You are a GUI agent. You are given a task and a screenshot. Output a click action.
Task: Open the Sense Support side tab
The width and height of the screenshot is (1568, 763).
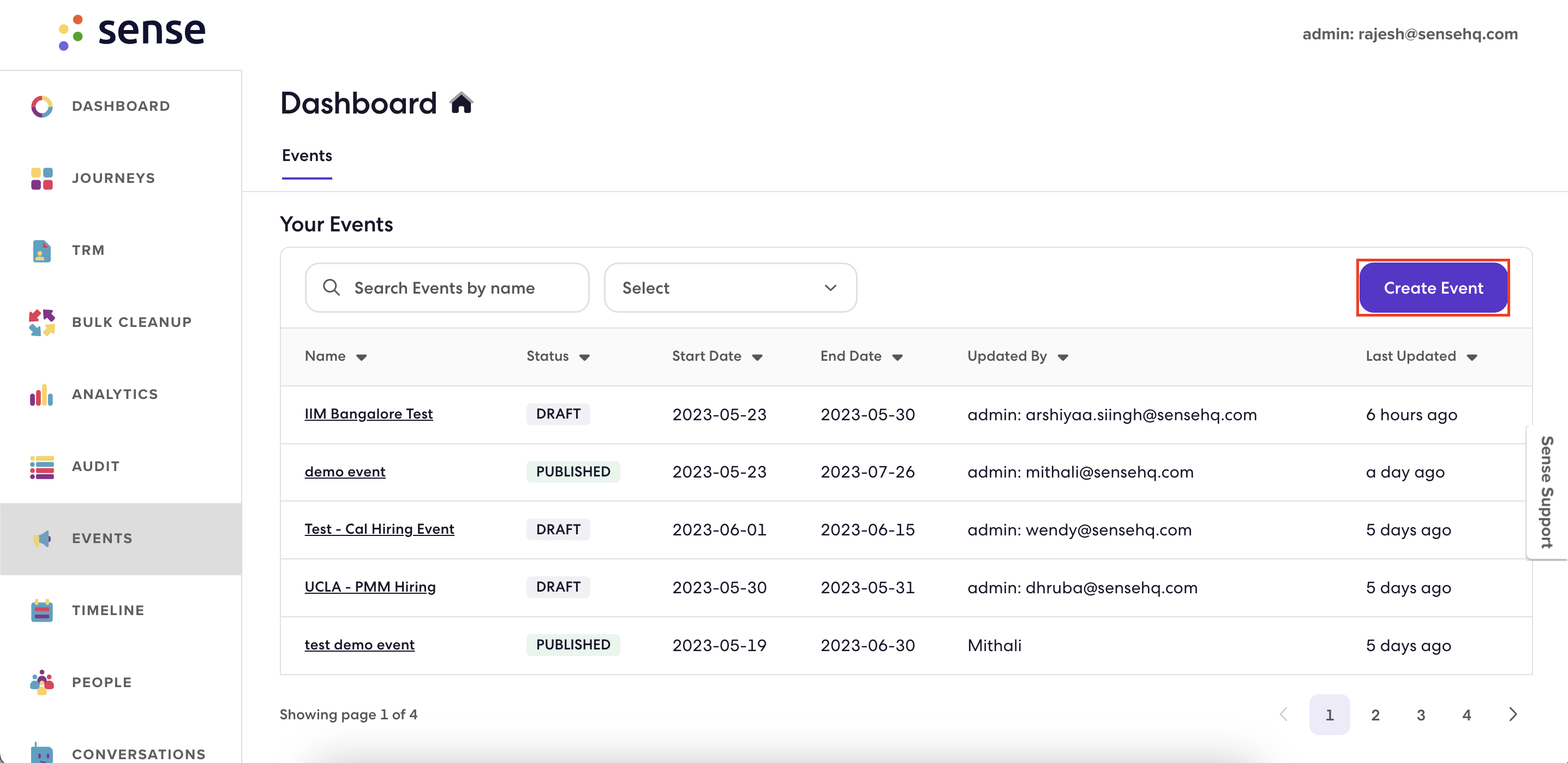coord(1547,492)
